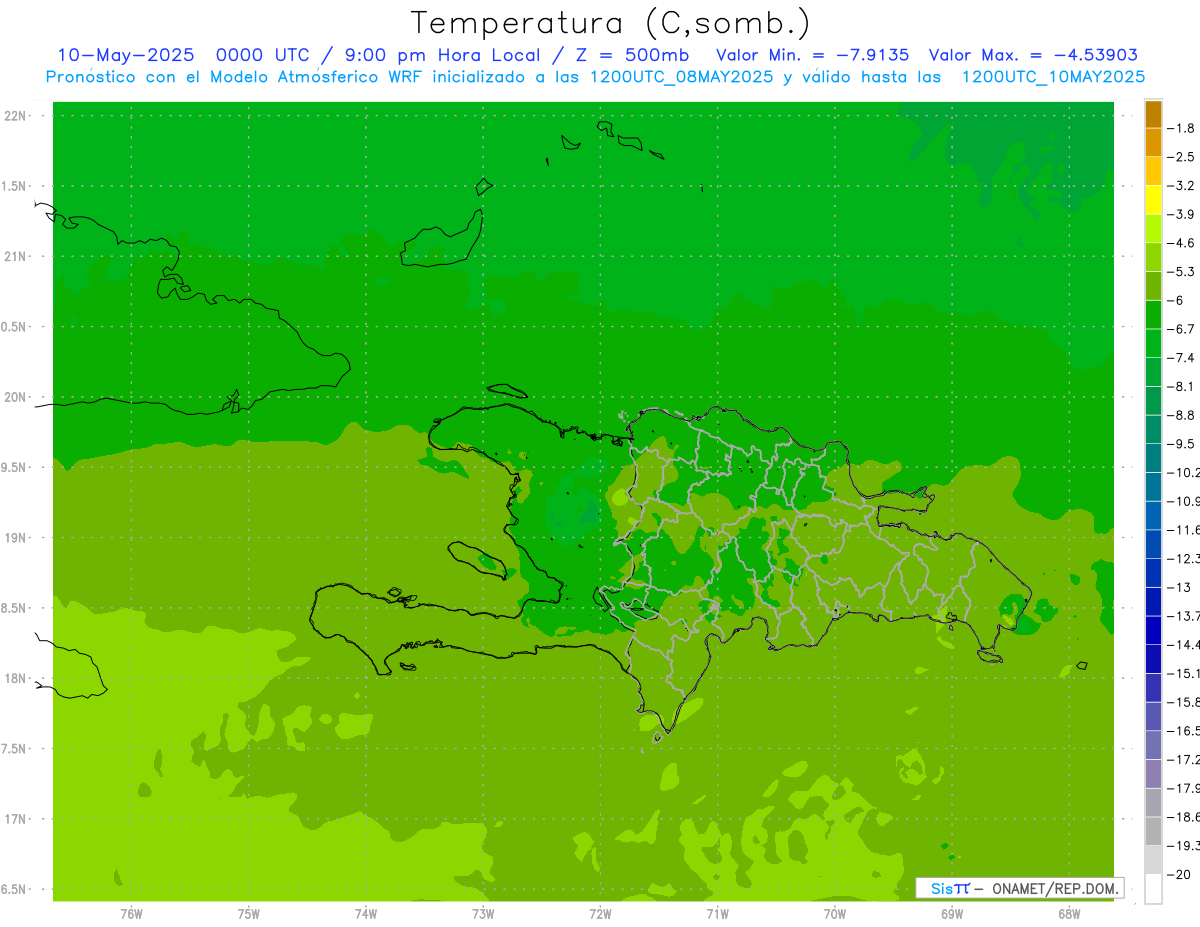Viewport: 1200px width, 927px height.
Task: Click the '70W' longitude label
Action: [835, 913]
